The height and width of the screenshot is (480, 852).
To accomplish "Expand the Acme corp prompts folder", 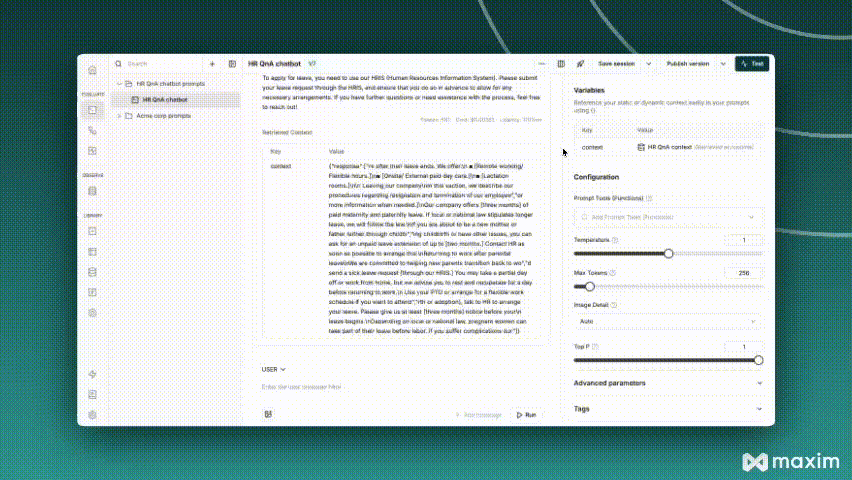I will [x=120, y=116].
